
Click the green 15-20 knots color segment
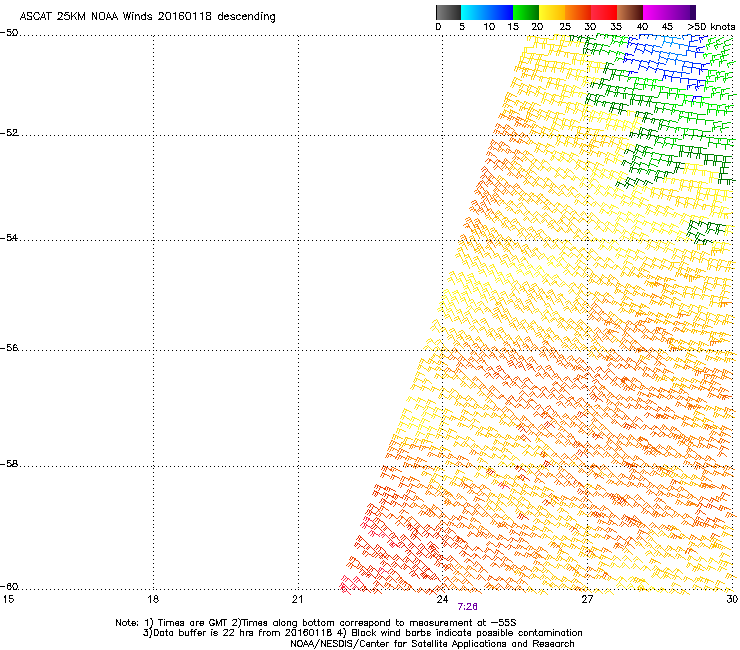(526, 12)
